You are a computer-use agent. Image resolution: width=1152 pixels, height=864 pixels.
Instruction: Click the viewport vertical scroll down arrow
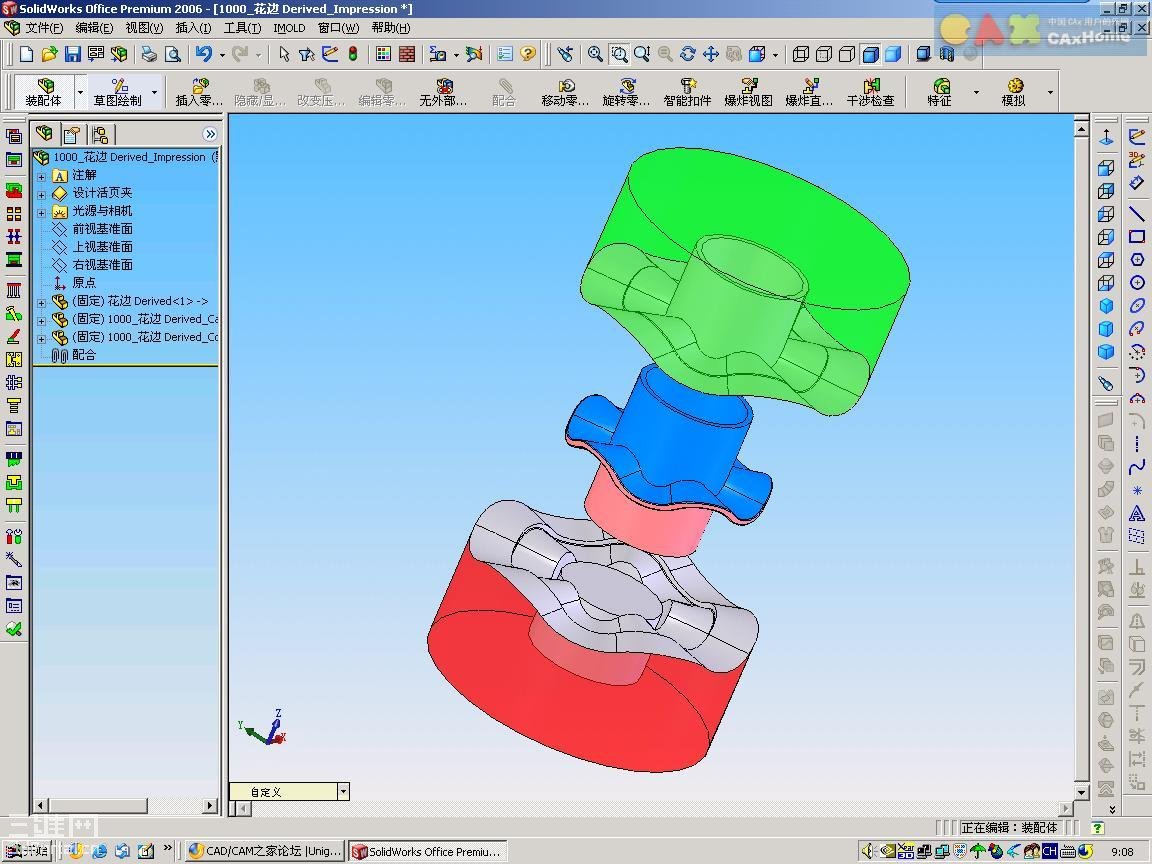(x=1081, y=792)
